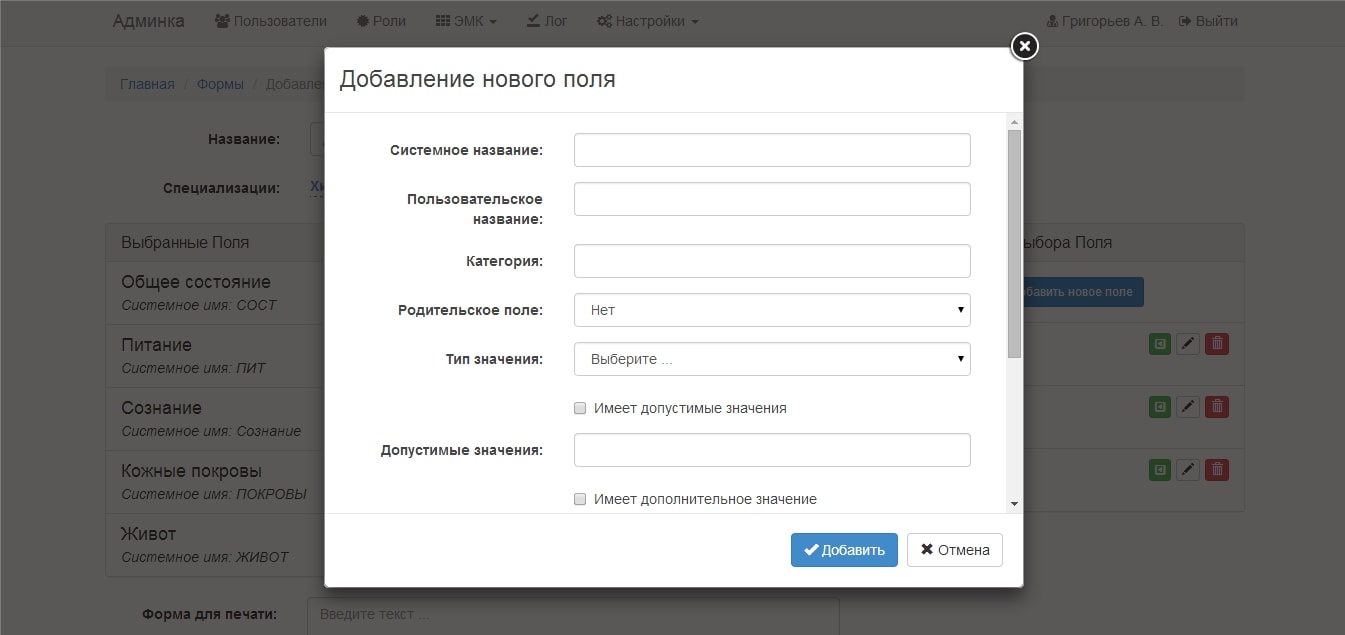Image resolution: width=1345 pixels, height=635 pixels.
Task: Select the Живот field row
Action: [215, 545]
